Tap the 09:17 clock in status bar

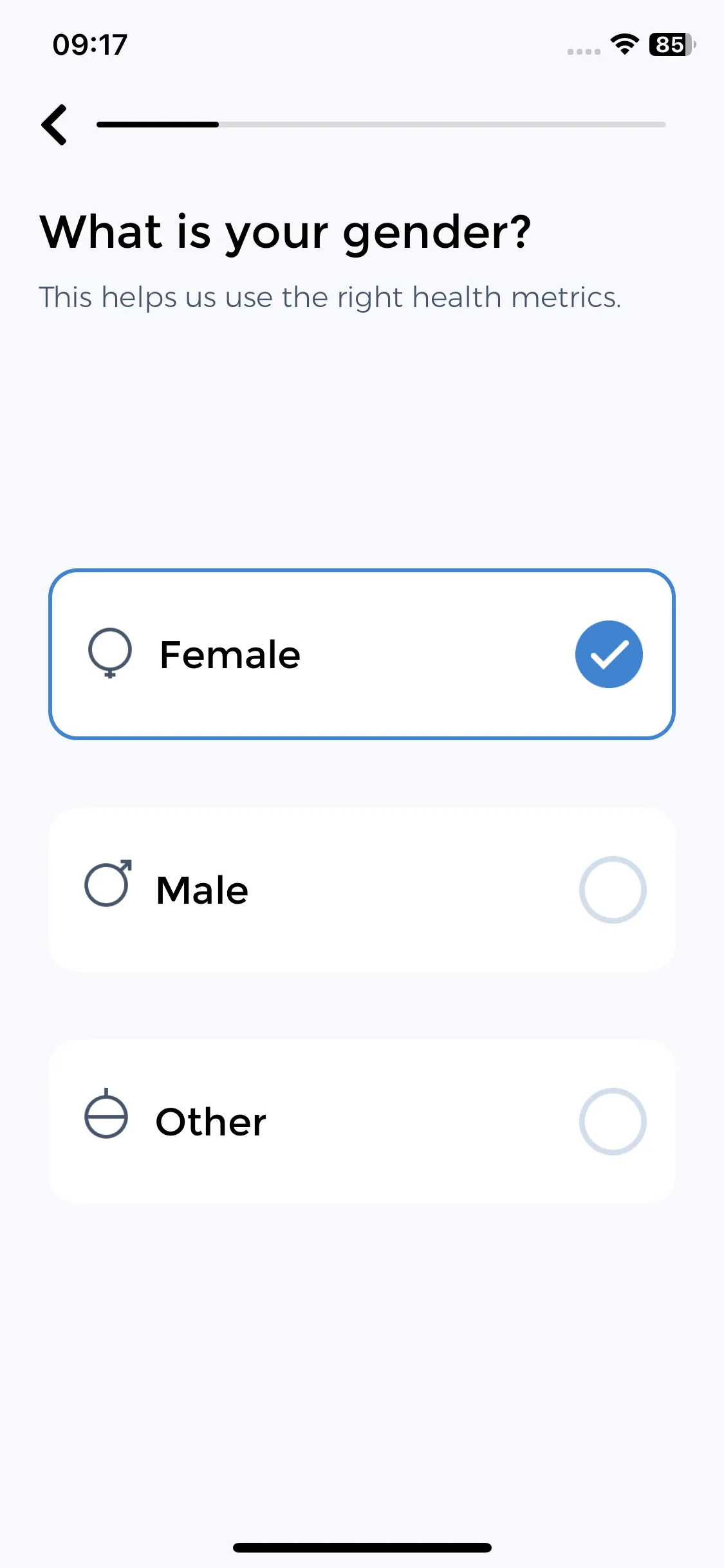90,44
